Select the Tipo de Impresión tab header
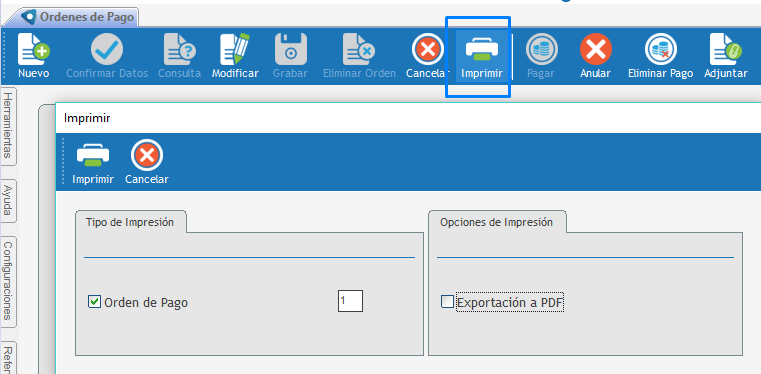 click(130, 222)
